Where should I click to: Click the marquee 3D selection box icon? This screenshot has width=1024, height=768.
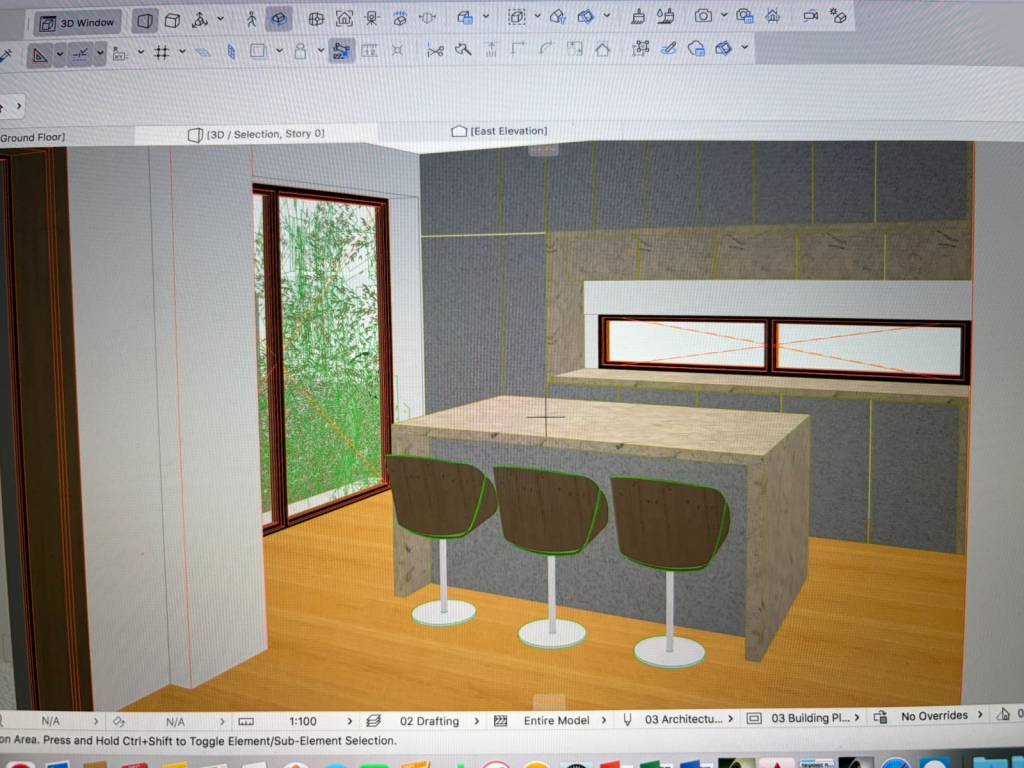pos(516,17)
